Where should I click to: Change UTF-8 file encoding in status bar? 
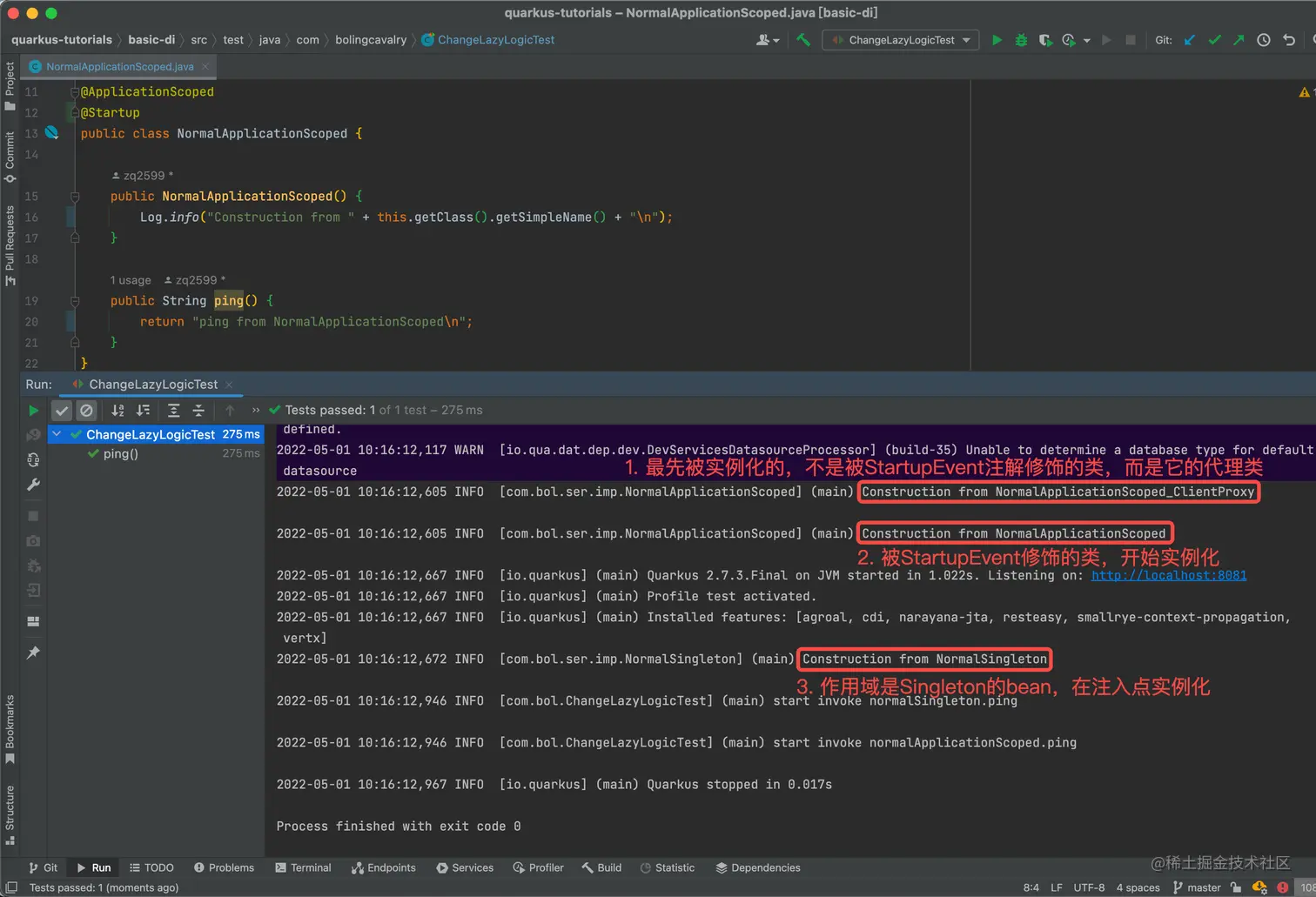coord(1089,888)
